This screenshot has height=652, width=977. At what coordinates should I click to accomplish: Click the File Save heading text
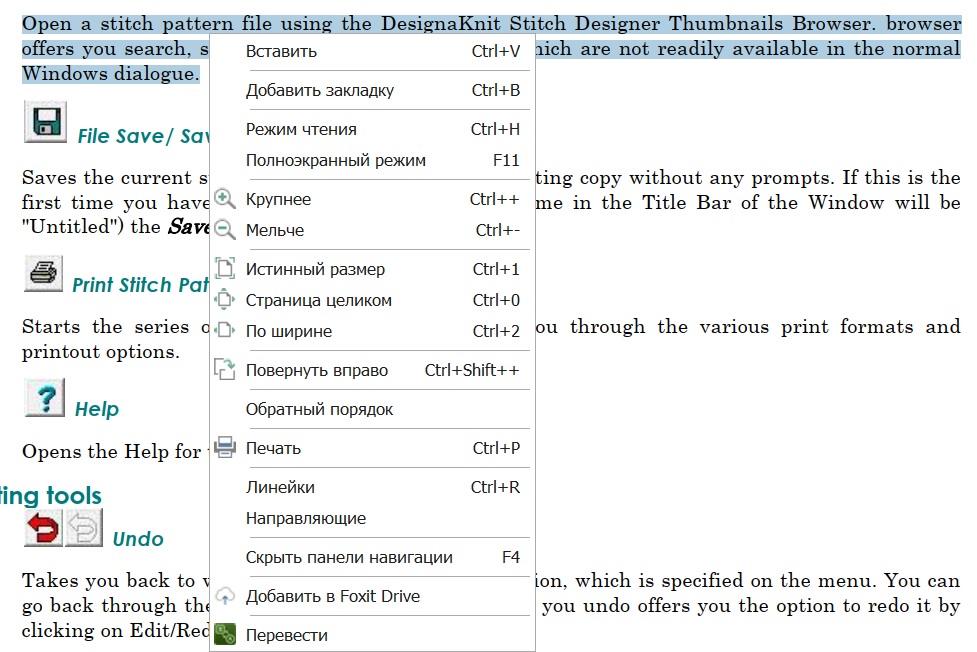tap(143, 136)
